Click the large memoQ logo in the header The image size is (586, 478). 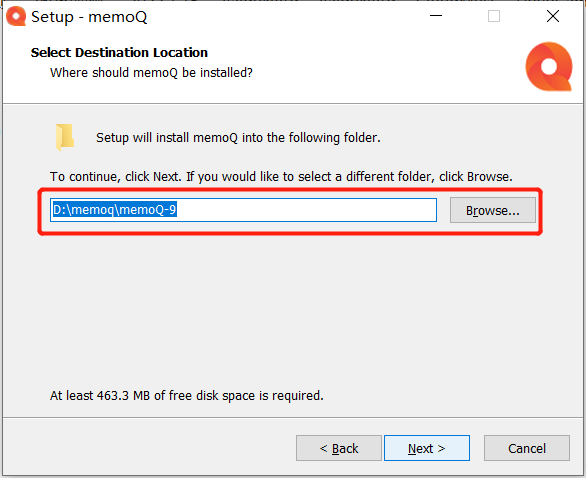[x=549, y=67]
